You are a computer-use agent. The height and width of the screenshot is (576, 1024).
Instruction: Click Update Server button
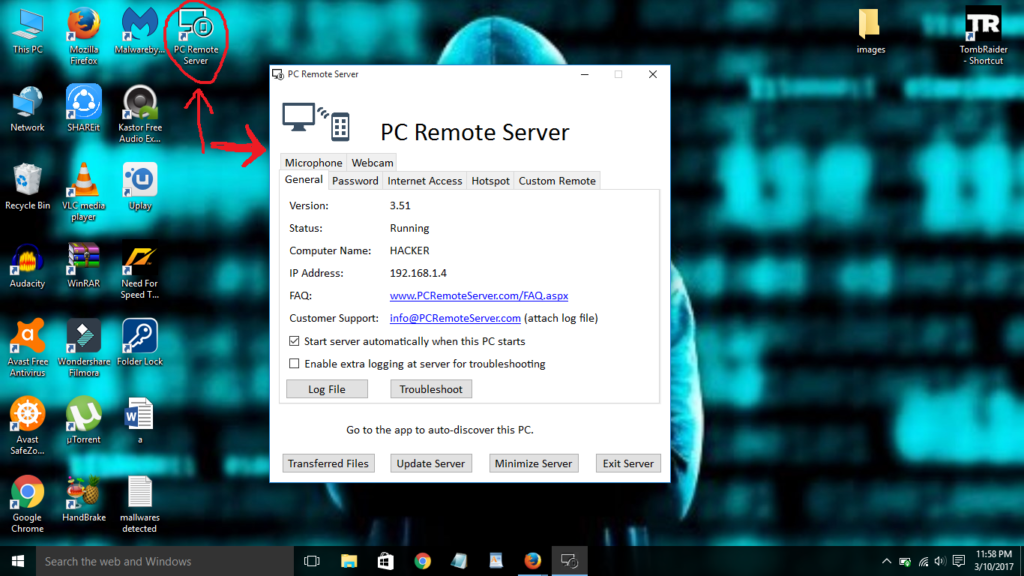[430, 464]
